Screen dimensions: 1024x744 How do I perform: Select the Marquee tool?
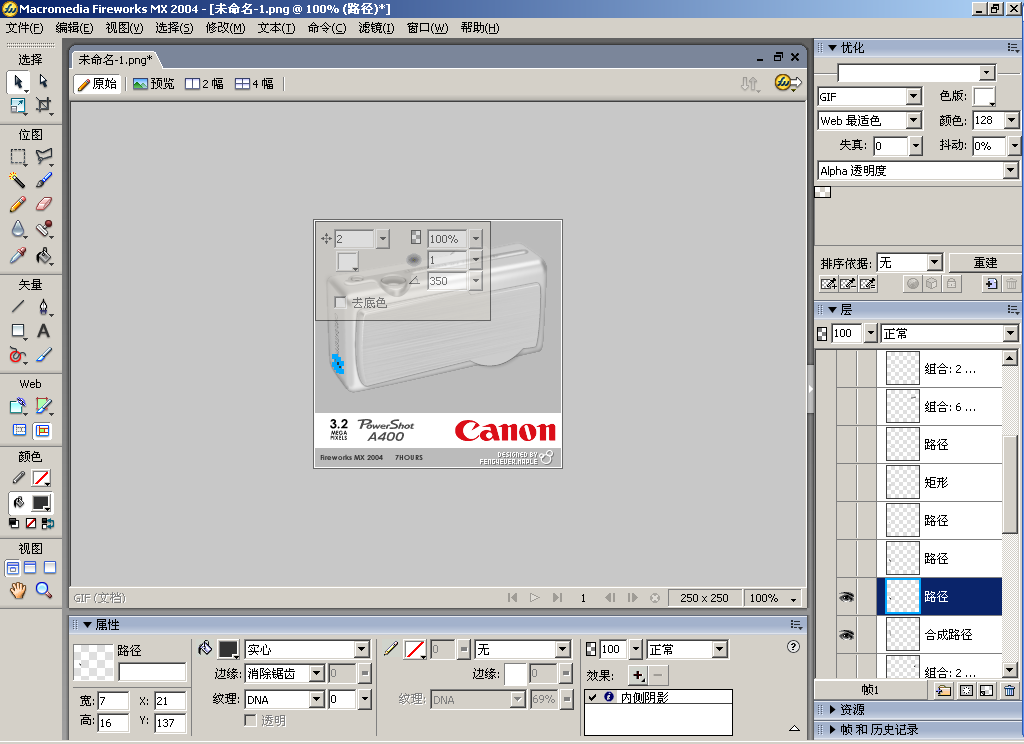click(18, 157)
